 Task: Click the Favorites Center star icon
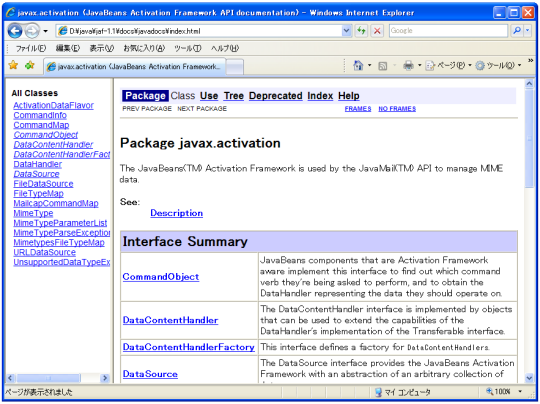click(13, 65)
